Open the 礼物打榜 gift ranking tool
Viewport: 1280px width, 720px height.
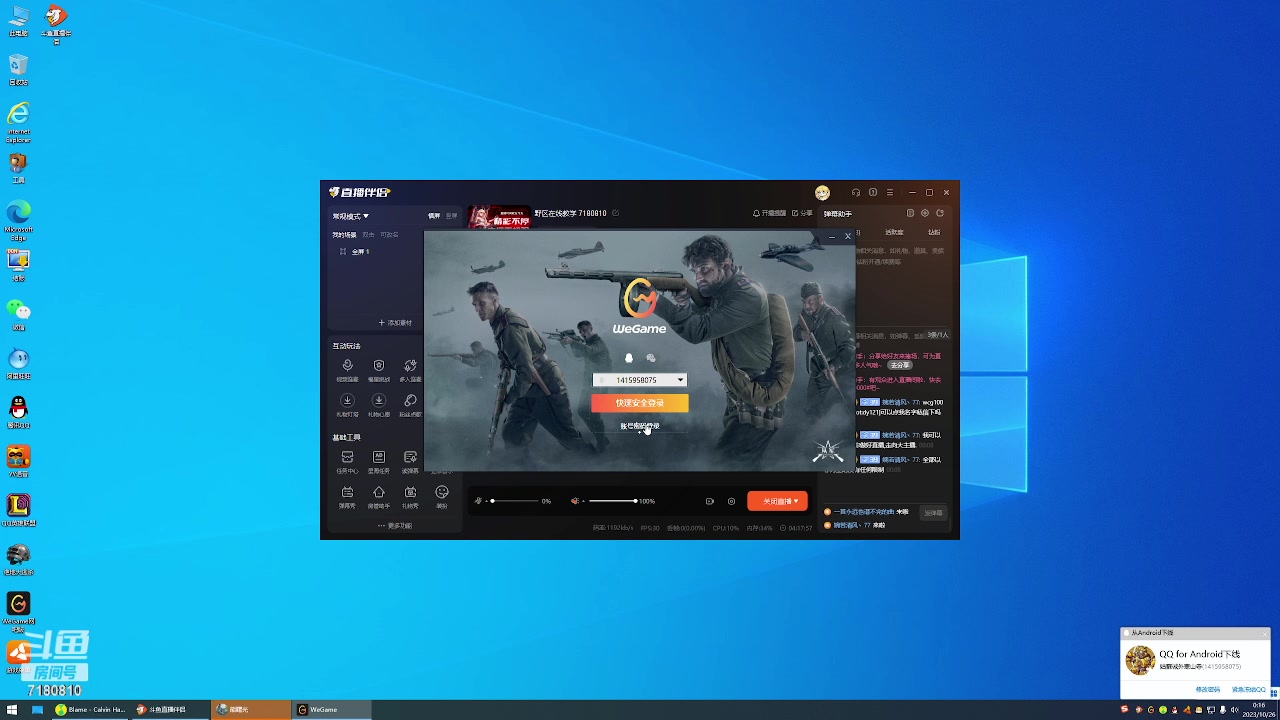[347, 405]
